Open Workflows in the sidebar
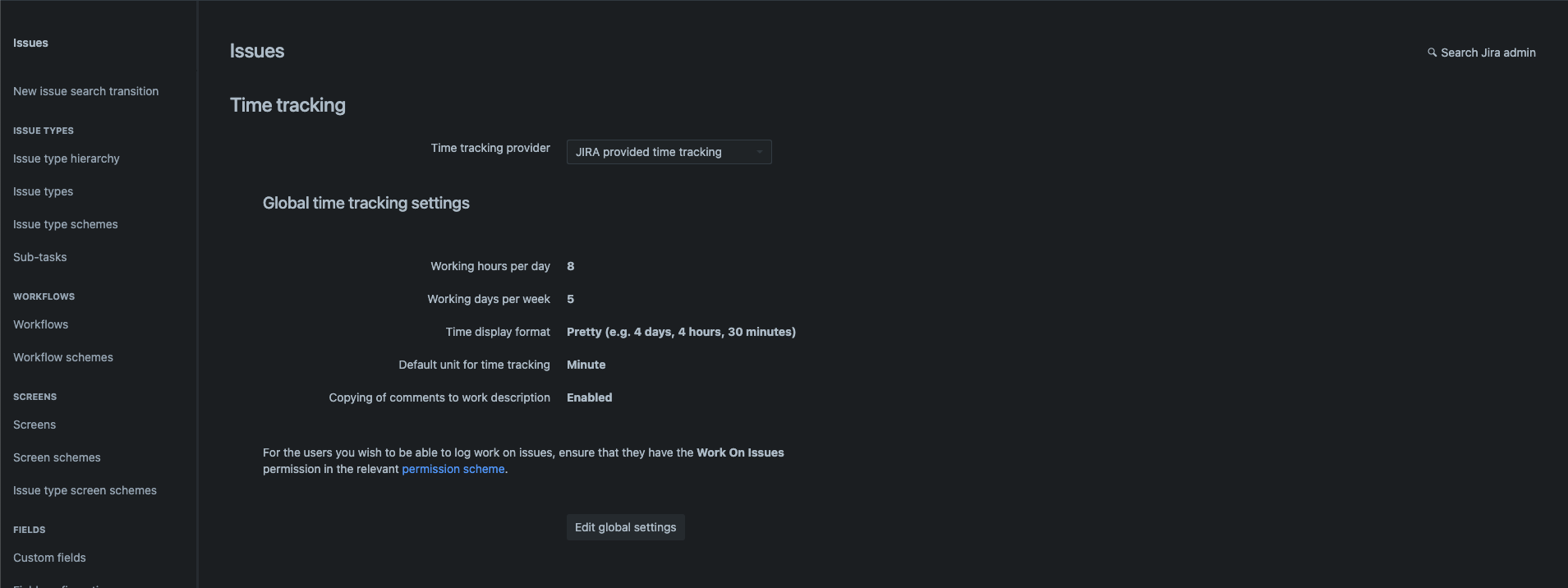Screen dimensions: 1568x588 pos(40,324)
